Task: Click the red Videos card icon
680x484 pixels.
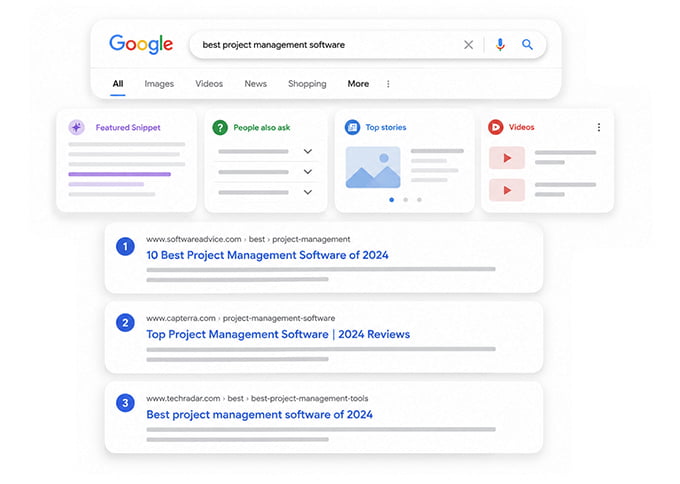Action: coord(496,127)
